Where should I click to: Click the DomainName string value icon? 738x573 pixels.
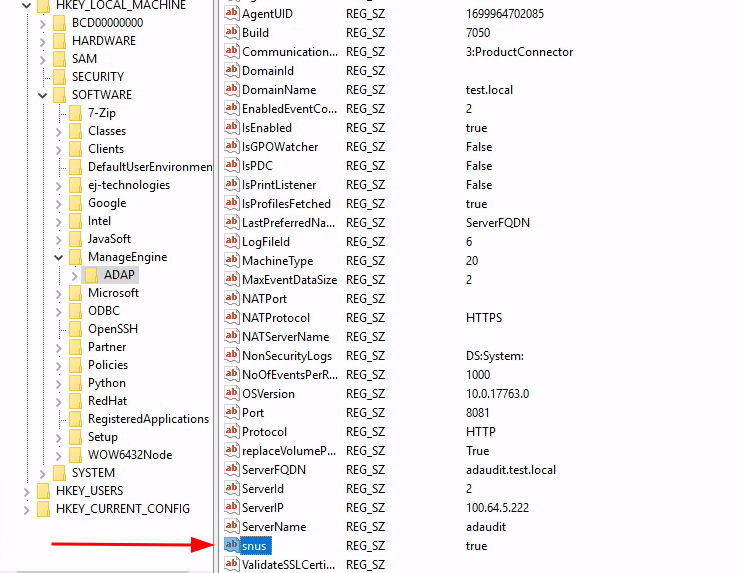click(231, 89)
